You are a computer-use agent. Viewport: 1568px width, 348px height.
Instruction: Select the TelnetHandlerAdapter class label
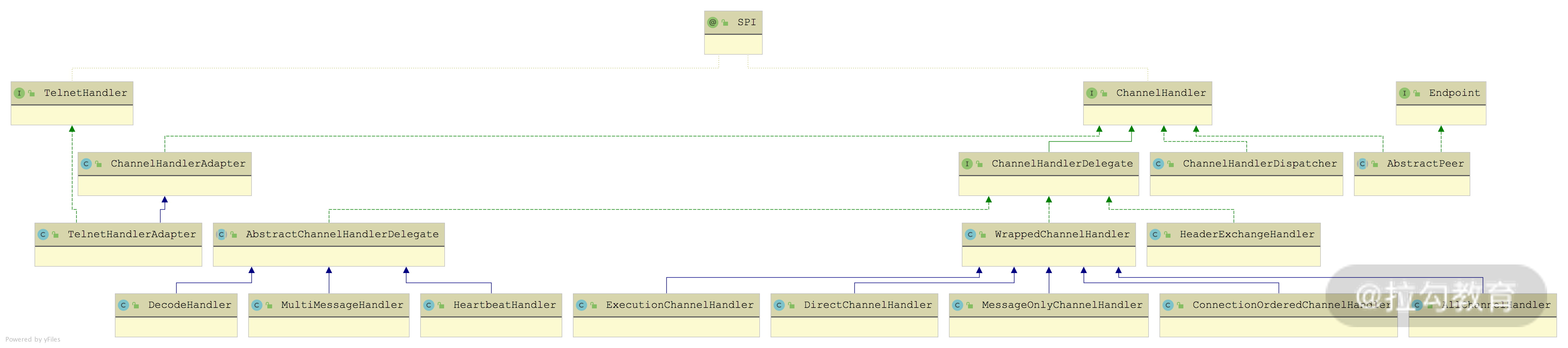[x=132, y=234]
